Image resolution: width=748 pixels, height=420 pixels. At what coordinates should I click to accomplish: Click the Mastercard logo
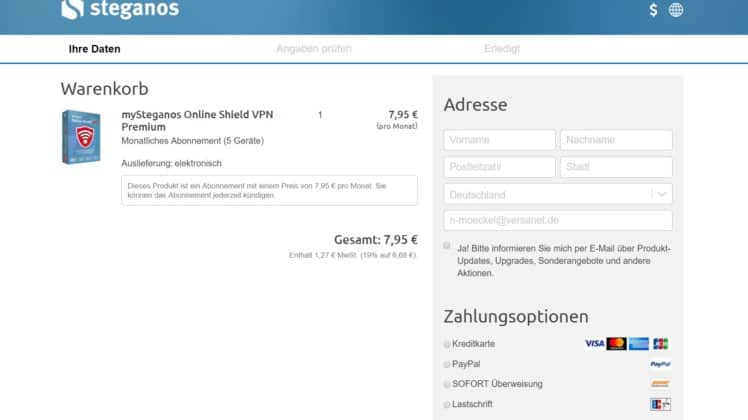[616, 344]
